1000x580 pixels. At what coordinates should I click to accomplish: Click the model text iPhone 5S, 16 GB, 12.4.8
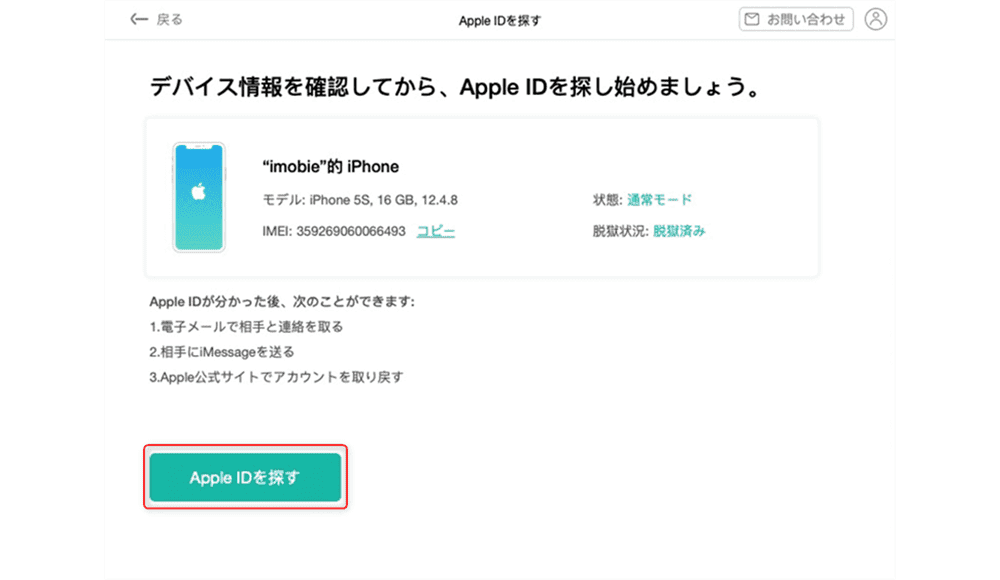click(383, 200)
